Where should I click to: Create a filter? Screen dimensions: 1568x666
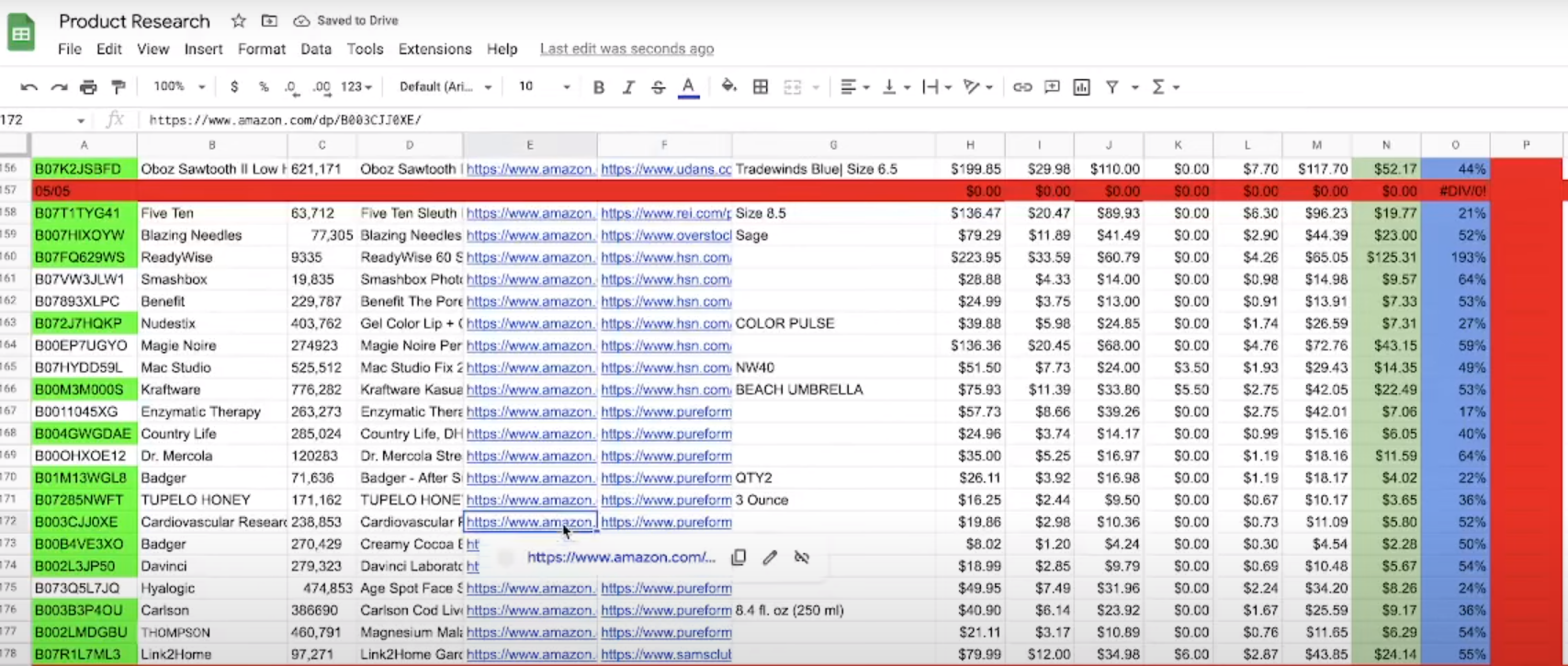click(x=1112, y=87)
